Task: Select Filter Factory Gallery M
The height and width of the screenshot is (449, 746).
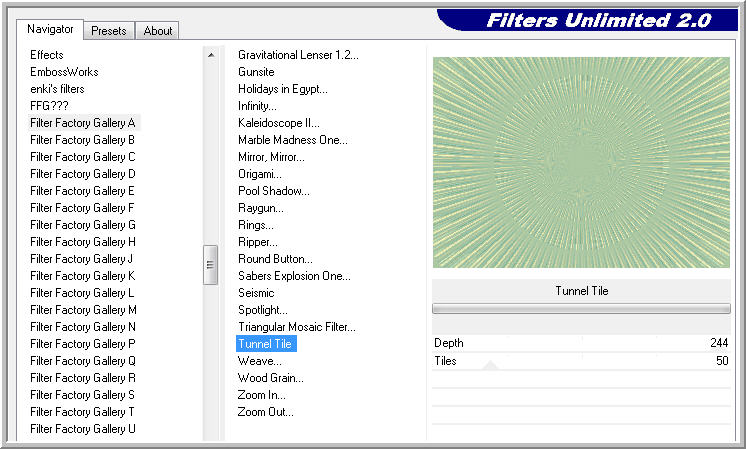Action: pos(83,310)
